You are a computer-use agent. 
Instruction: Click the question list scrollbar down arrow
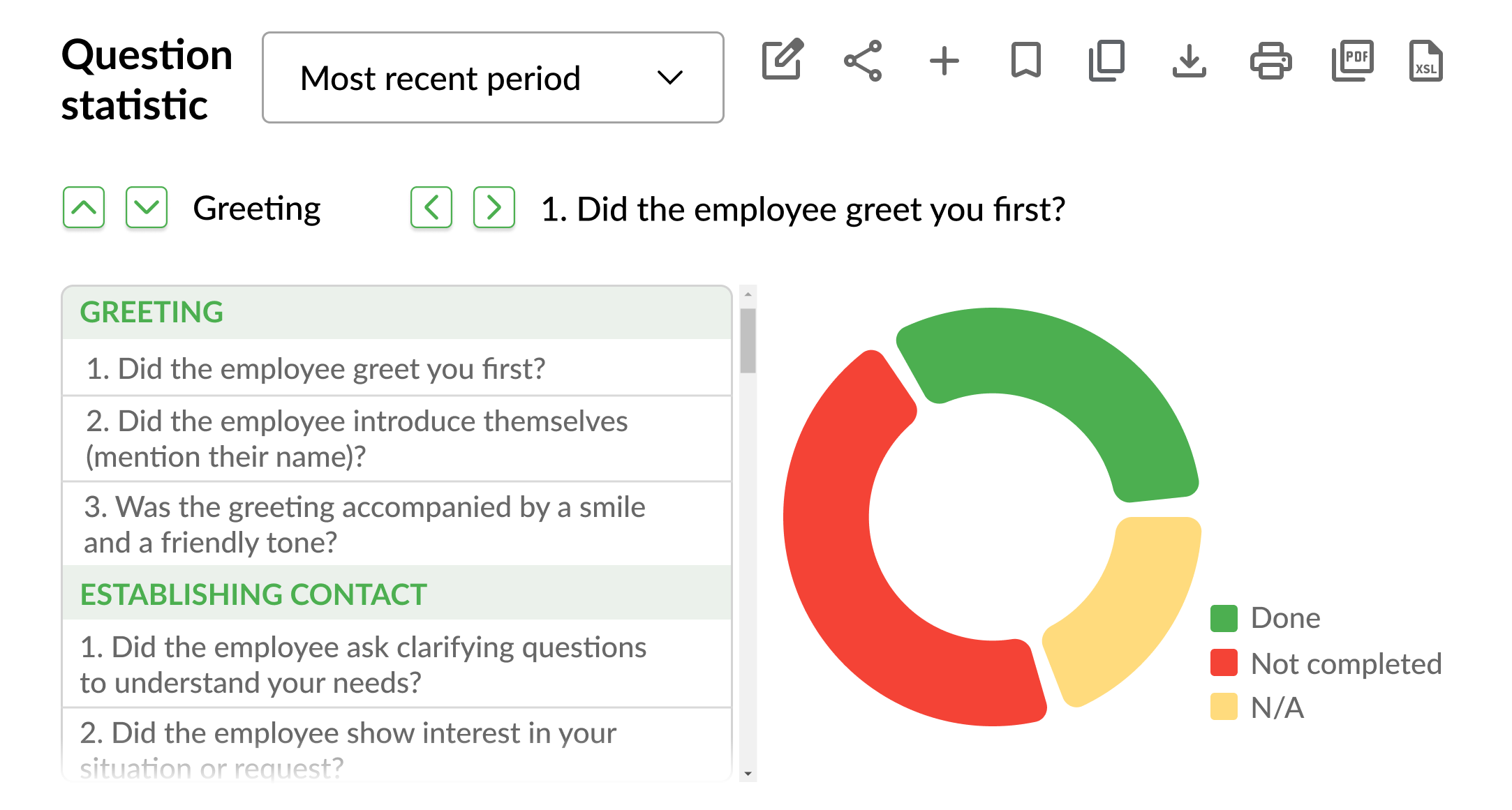[x=748, y=773]
